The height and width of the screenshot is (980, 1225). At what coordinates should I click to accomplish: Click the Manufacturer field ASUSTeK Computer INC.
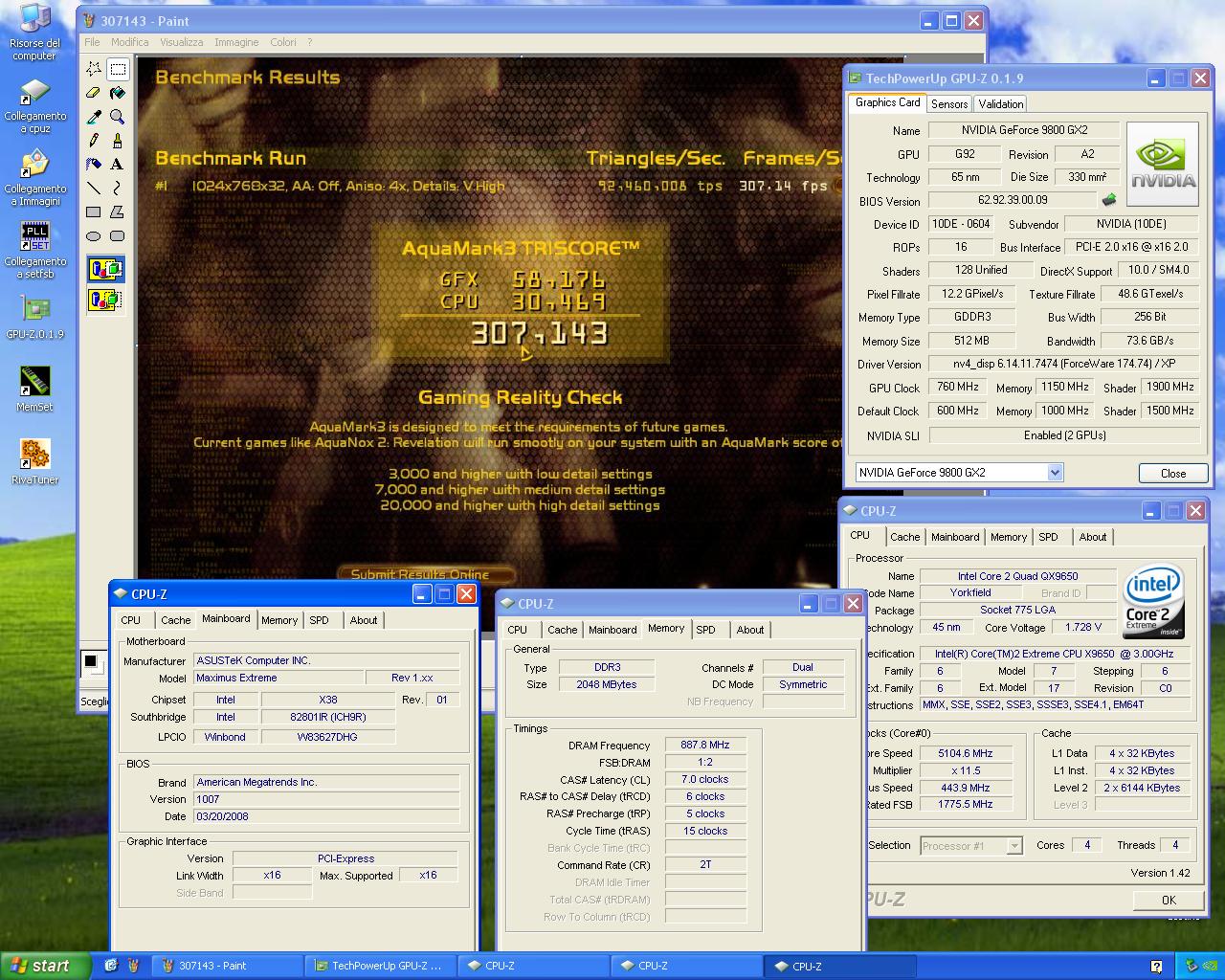tap(326, 660)
